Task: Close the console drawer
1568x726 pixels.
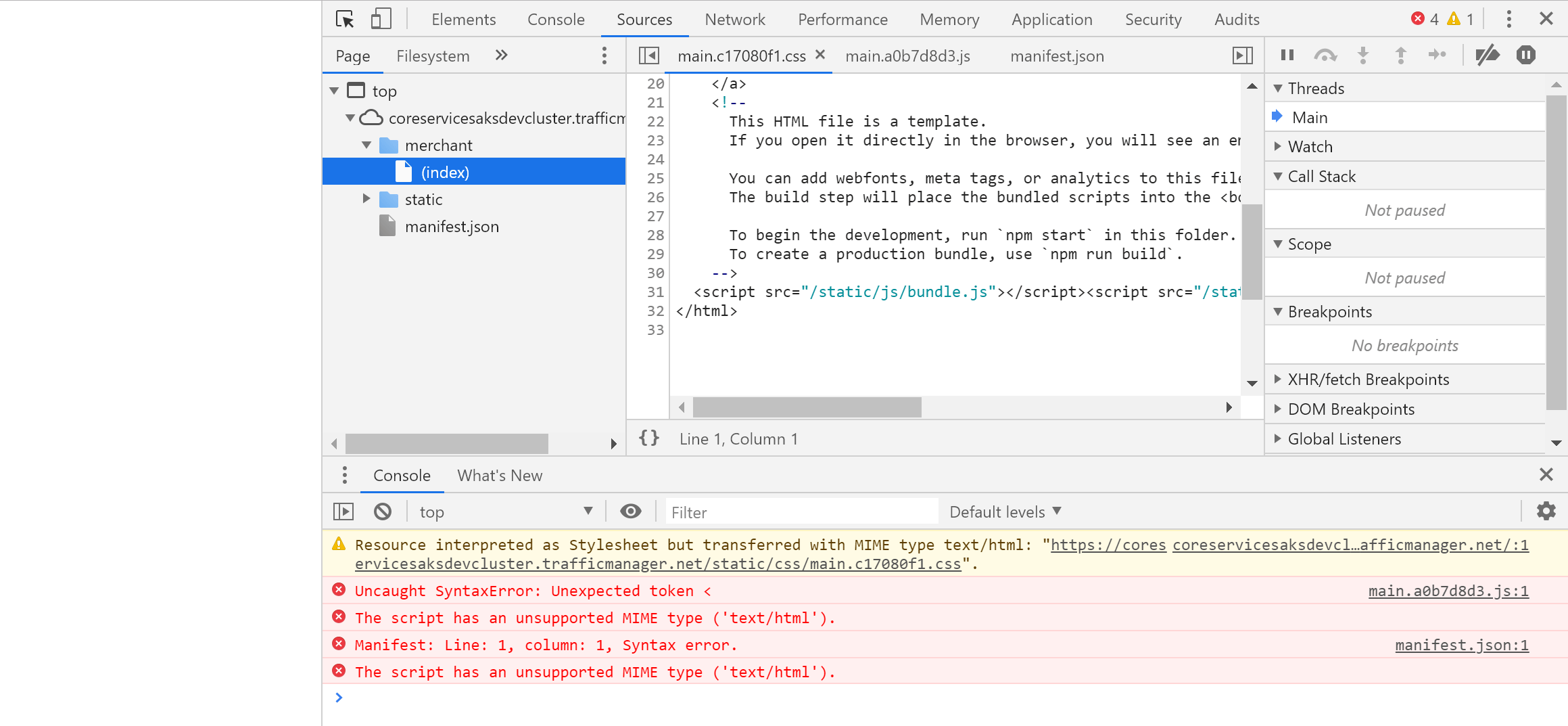Action: [1546, 474]
